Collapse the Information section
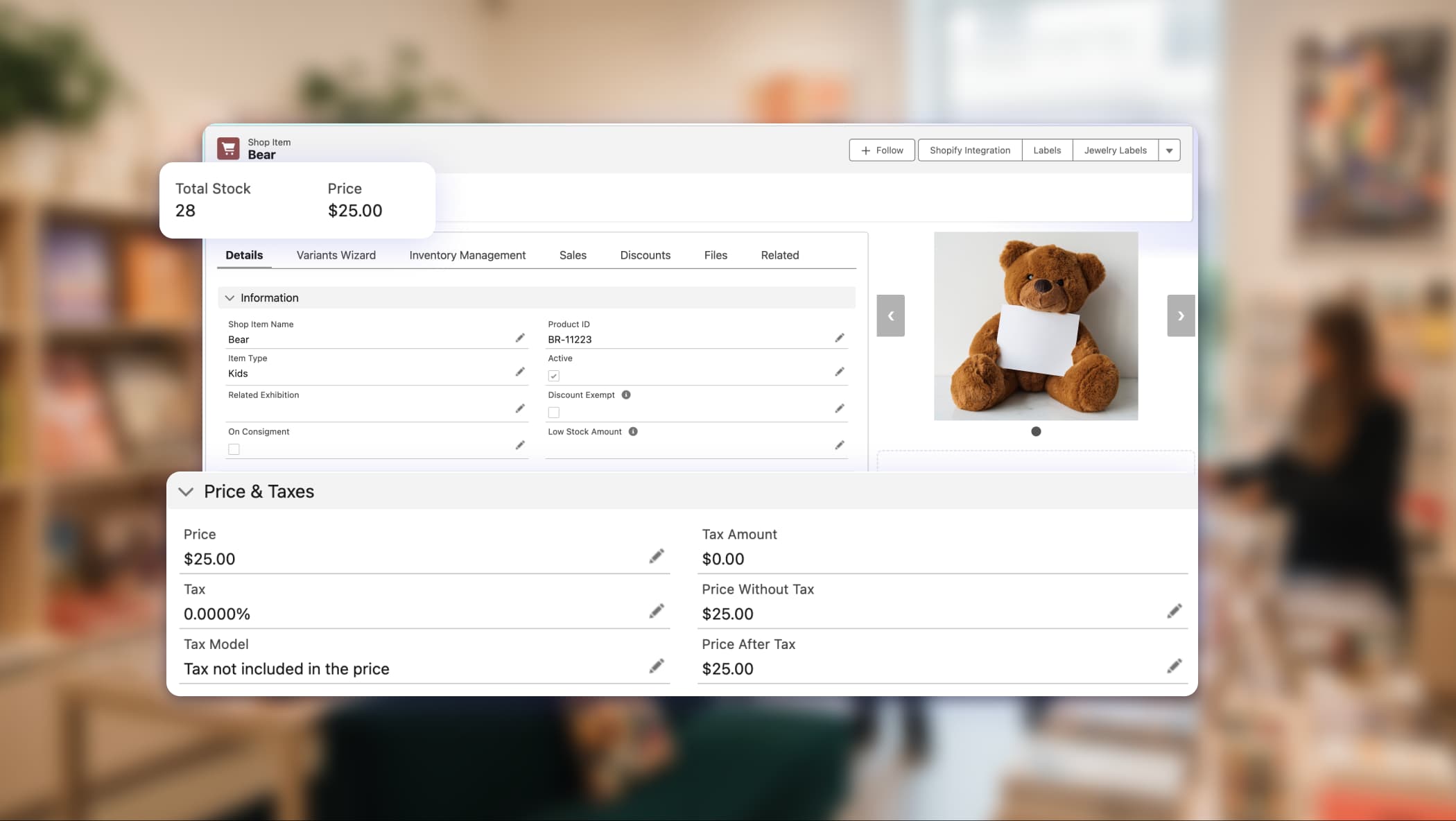 [229, 297]
